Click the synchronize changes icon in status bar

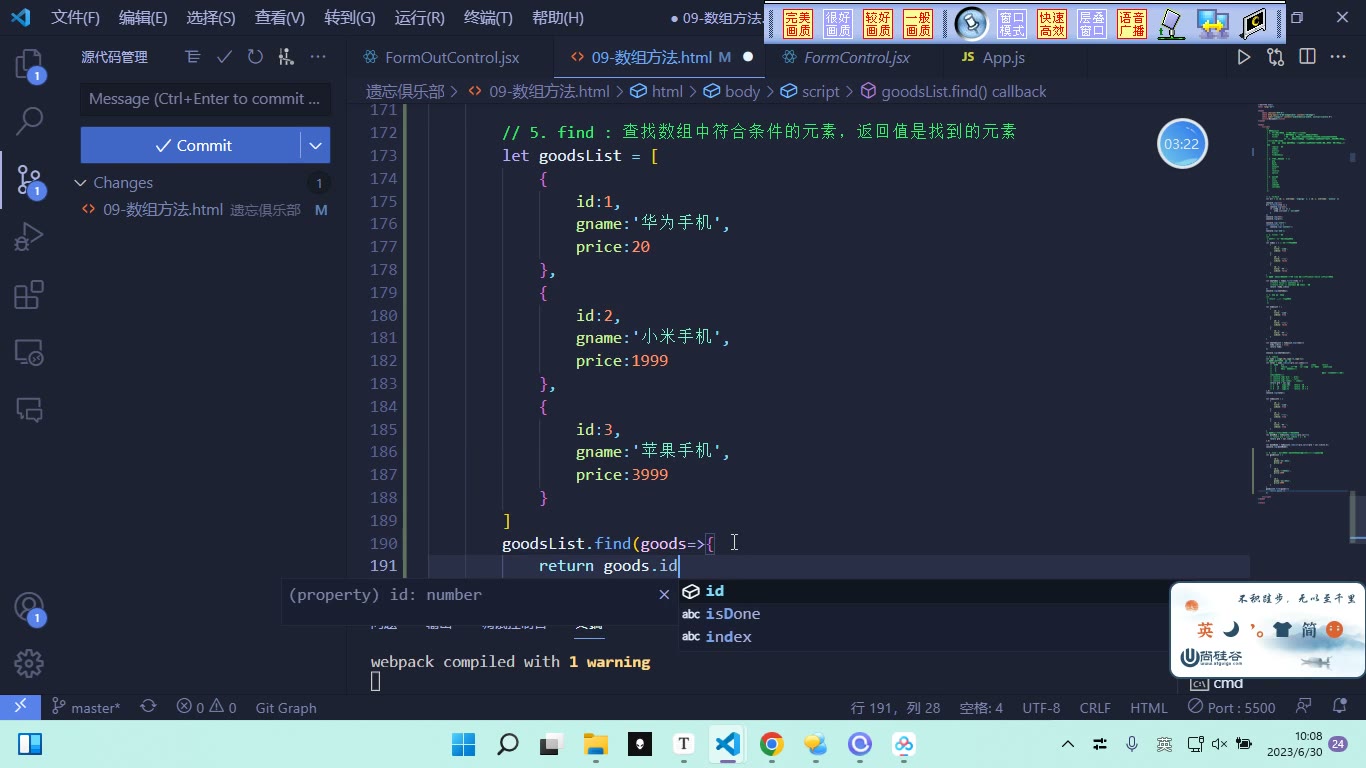point(148,707)
